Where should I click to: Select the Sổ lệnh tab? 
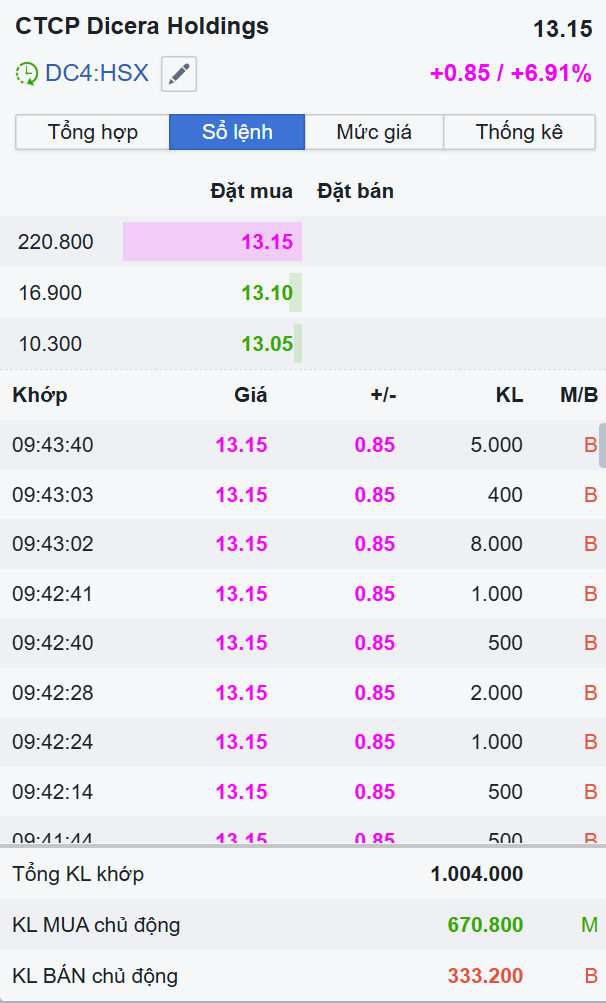[x=237, y=132]
